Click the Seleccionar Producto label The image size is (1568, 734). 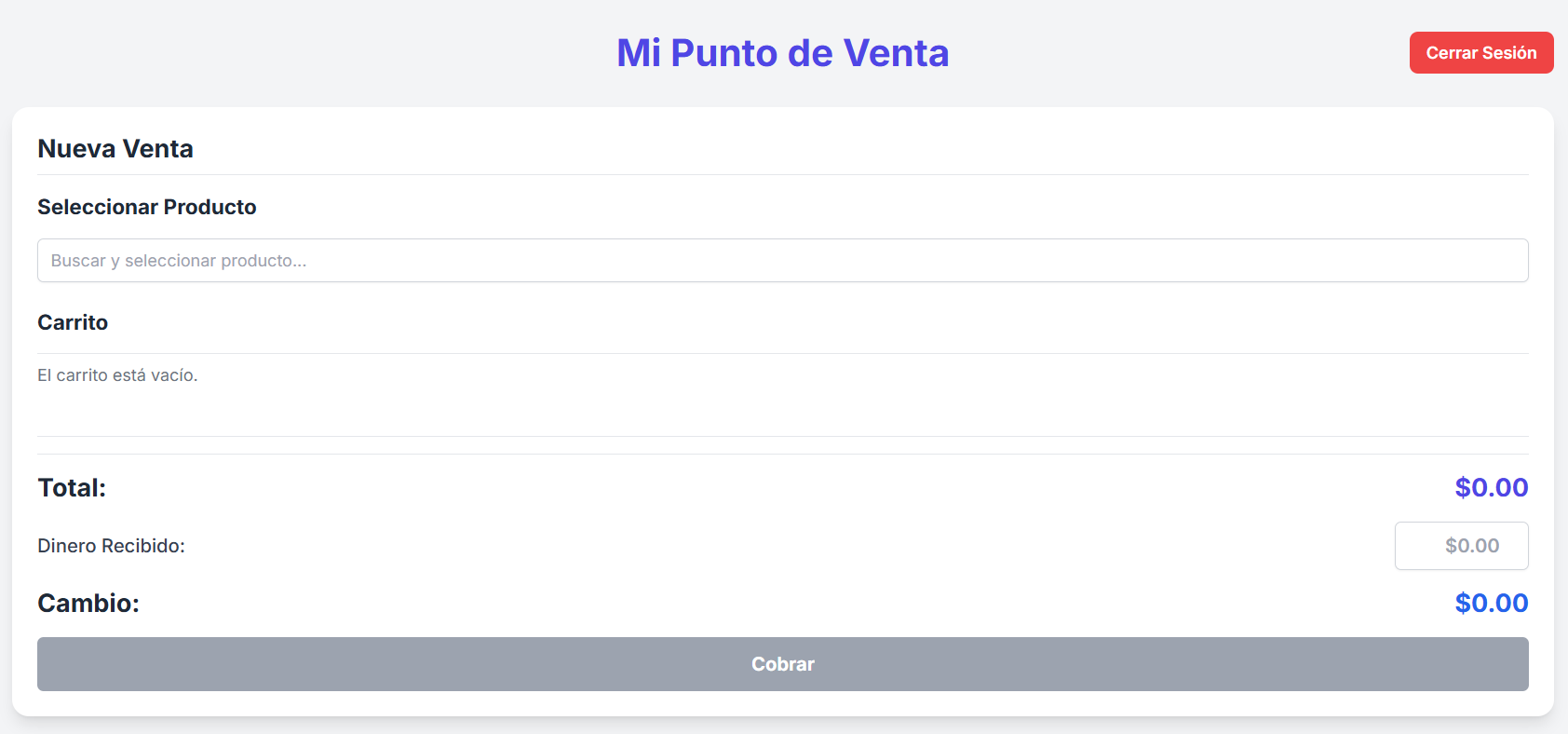pyautogui.click(x=146, y=207)
